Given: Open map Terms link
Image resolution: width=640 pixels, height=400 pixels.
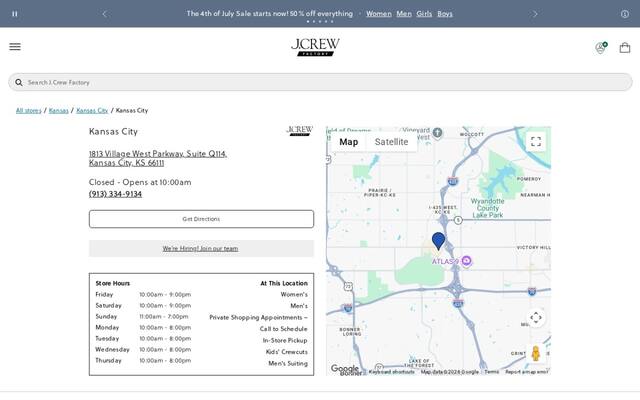Looking at the screenshot, I should [491, 372].
